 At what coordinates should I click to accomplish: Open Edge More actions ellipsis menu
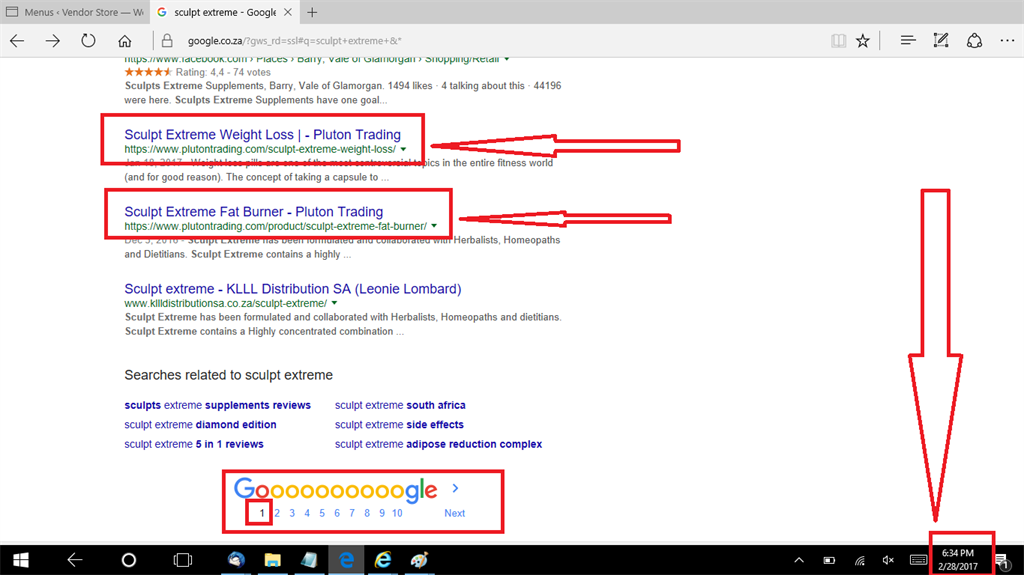coord(1007,41)
